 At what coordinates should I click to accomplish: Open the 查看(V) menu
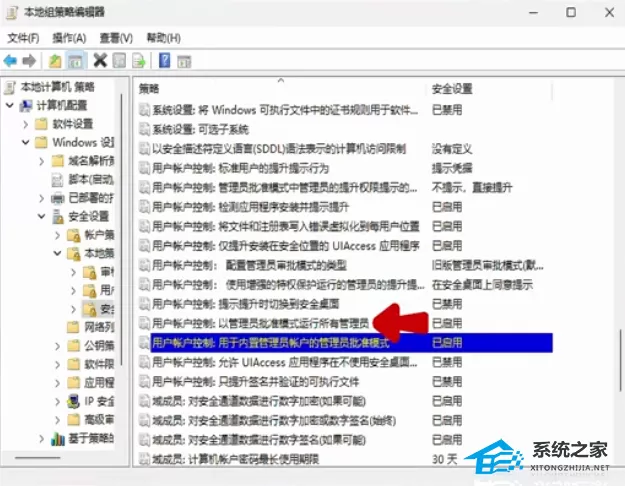pos(116,38)
